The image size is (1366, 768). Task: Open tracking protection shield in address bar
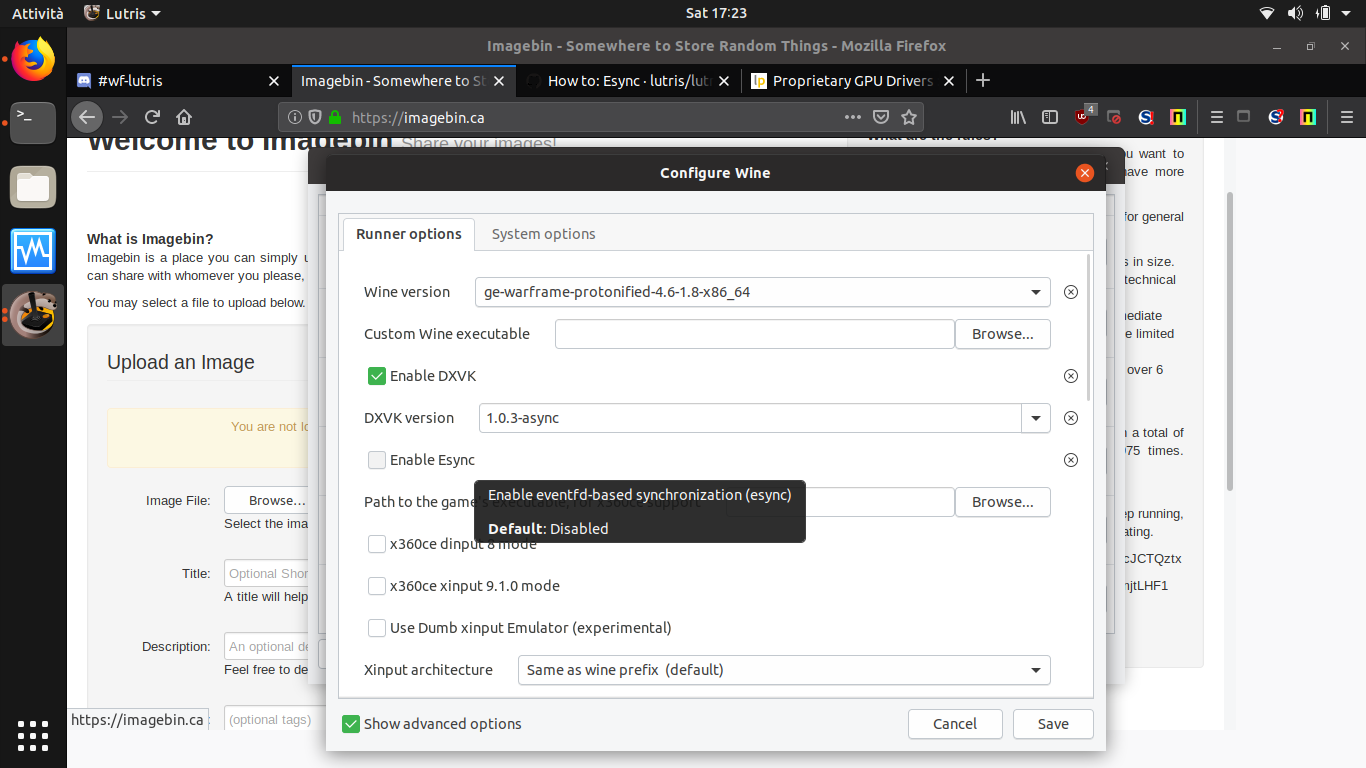314,117
